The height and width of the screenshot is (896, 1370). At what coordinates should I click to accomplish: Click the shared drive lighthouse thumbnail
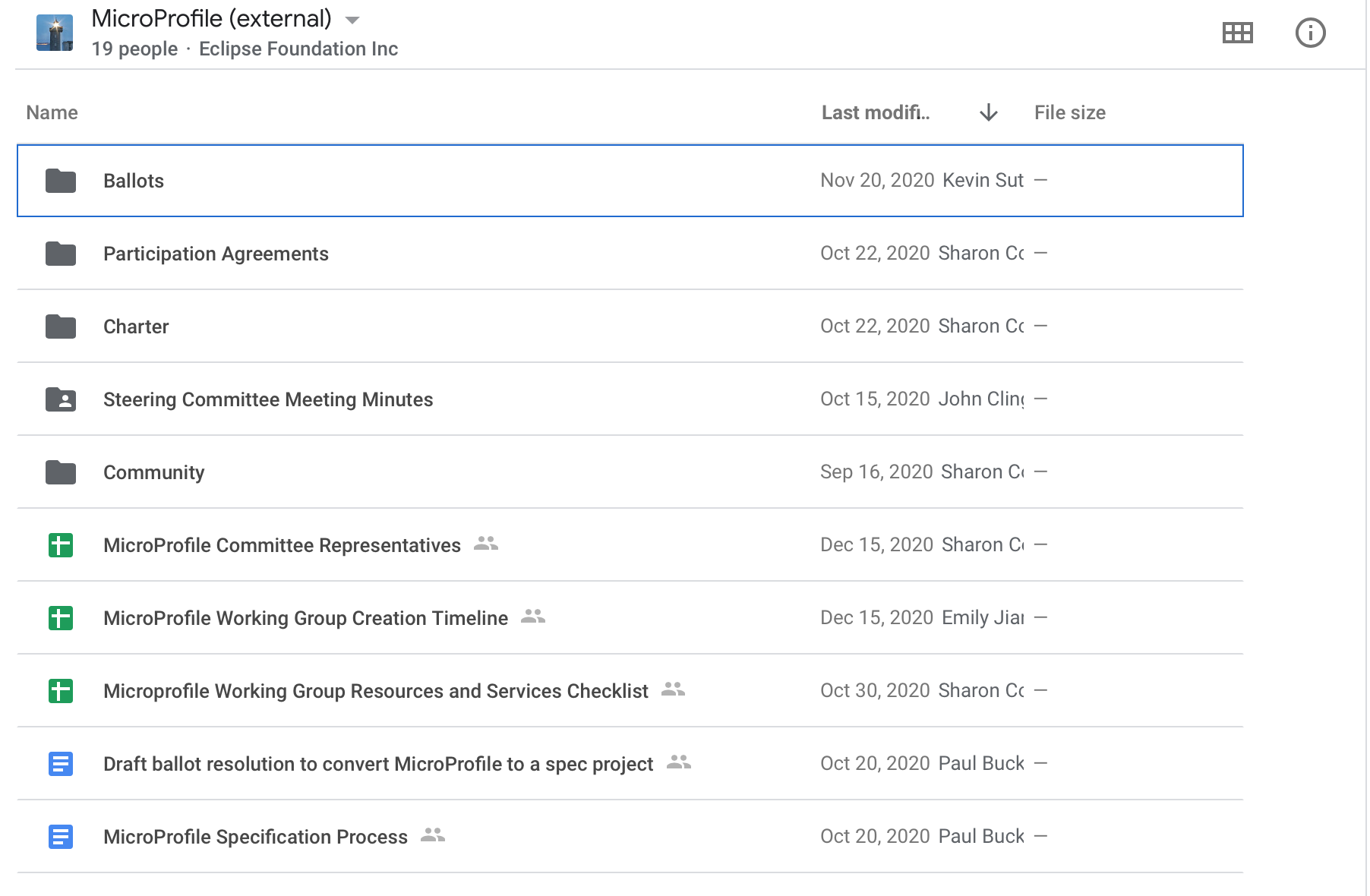click(55, 33)
